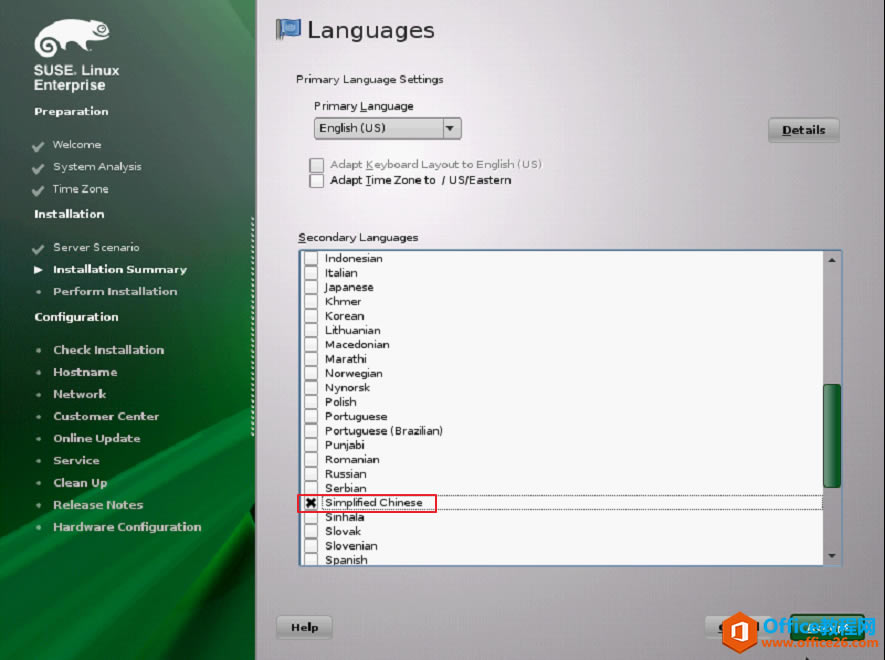Check the Japanese language checkbox
Image resolution: width=885 pixels, height=660 pixels.
tap(311, 287)
